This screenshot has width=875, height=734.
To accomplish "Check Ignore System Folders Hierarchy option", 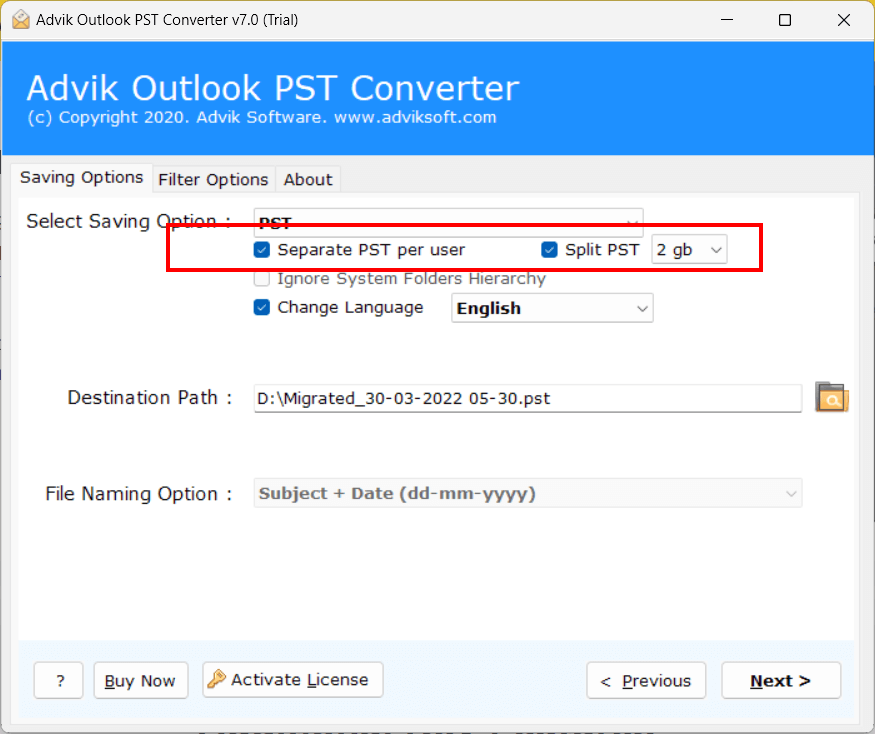I will coord(262,279).
